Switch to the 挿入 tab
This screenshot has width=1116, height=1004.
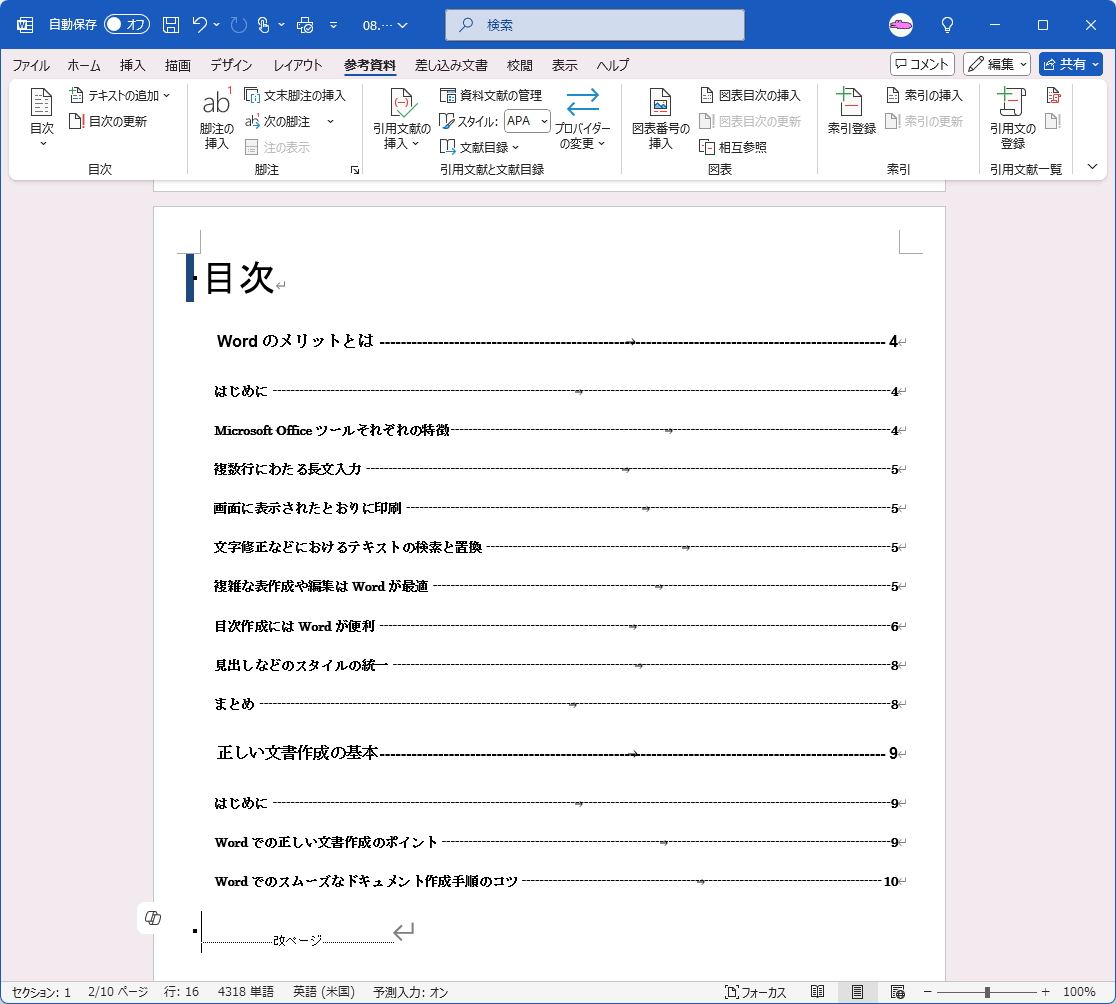132,65
